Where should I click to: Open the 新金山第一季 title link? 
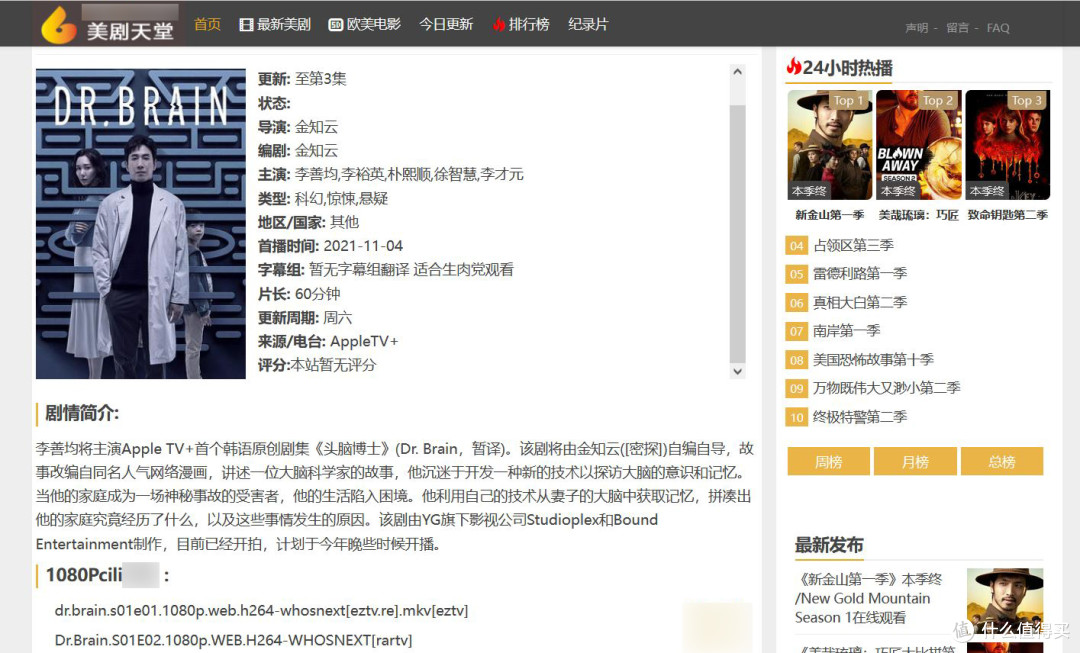tap(830, 216)
